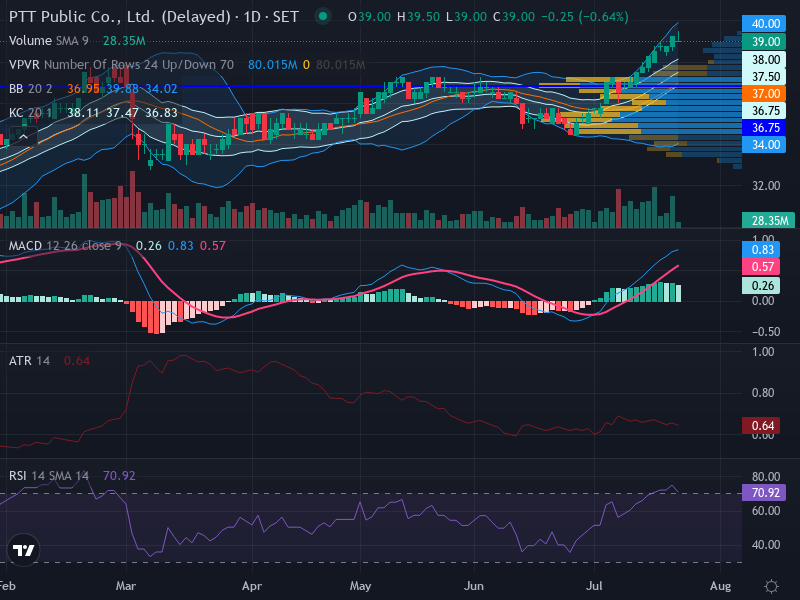Click the purple RSI 70.92 label
Screen dimensions: 800x600
click(764, 493)
